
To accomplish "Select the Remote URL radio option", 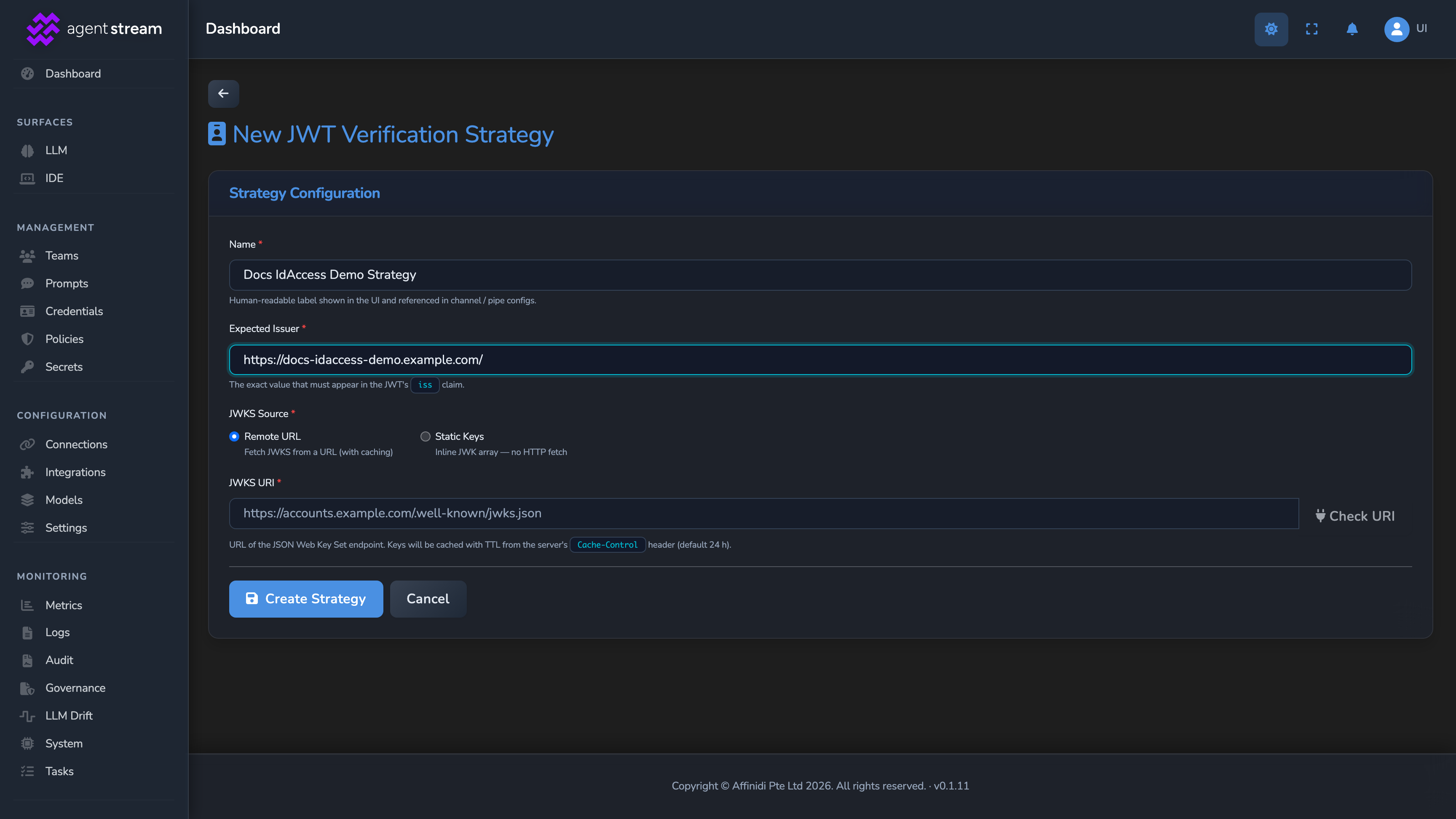I will click(234, 436).
